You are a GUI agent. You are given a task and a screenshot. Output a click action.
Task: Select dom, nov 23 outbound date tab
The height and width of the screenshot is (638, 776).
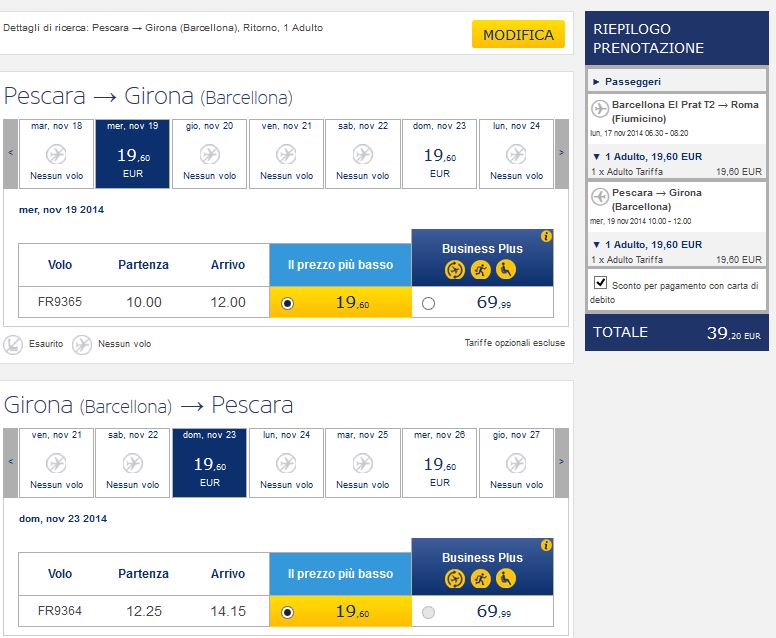440,154
